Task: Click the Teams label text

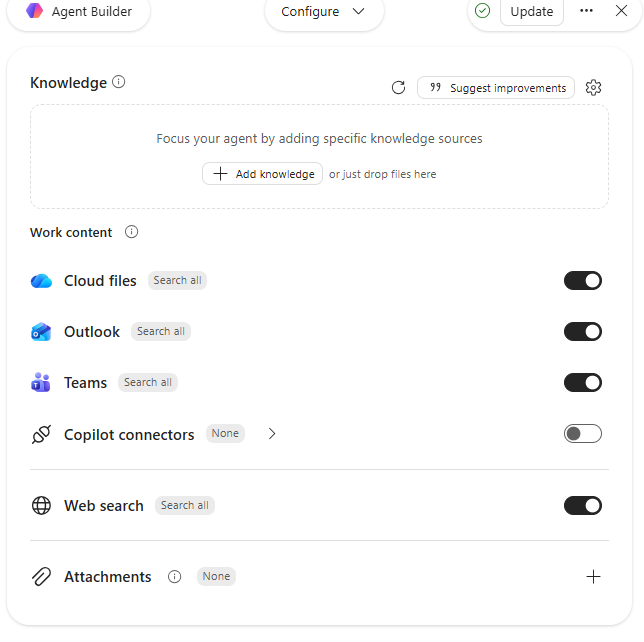Action: point(85,383)
